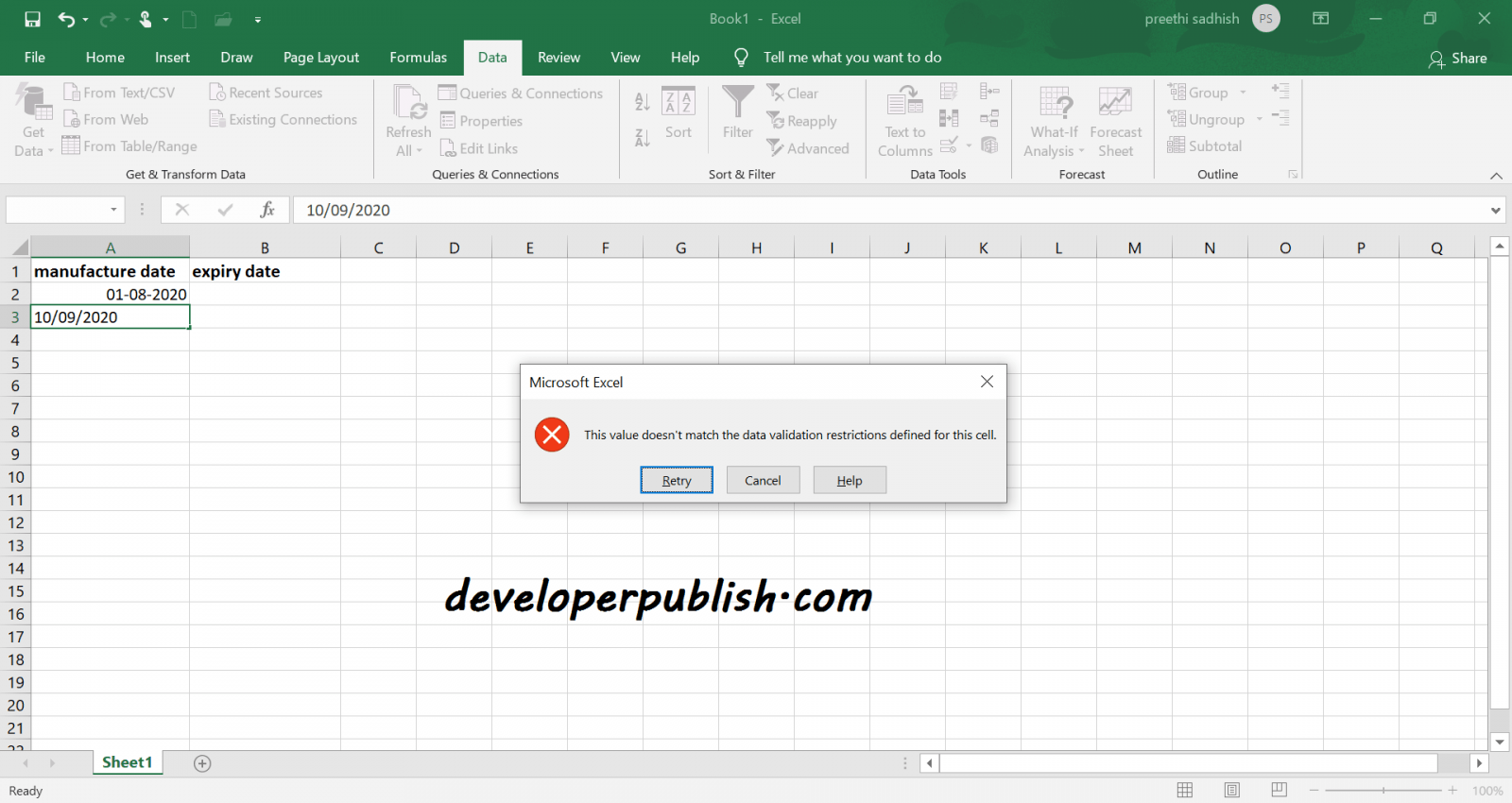Image resolution: width=1512 pixels, height=803 pixels.
Task: Click zoom in plus button
Action: (1452, 790)
